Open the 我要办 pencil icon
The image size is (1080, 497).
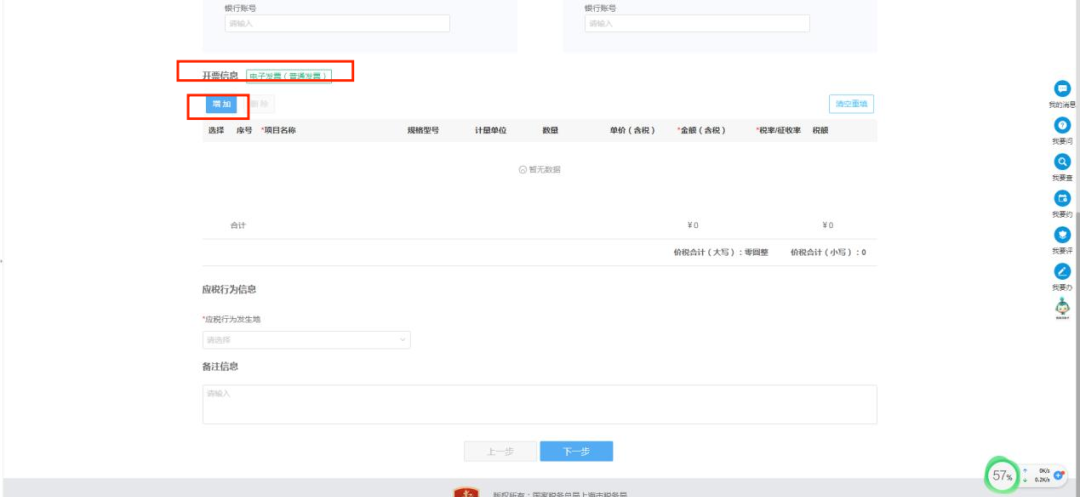coord(1062,271)
